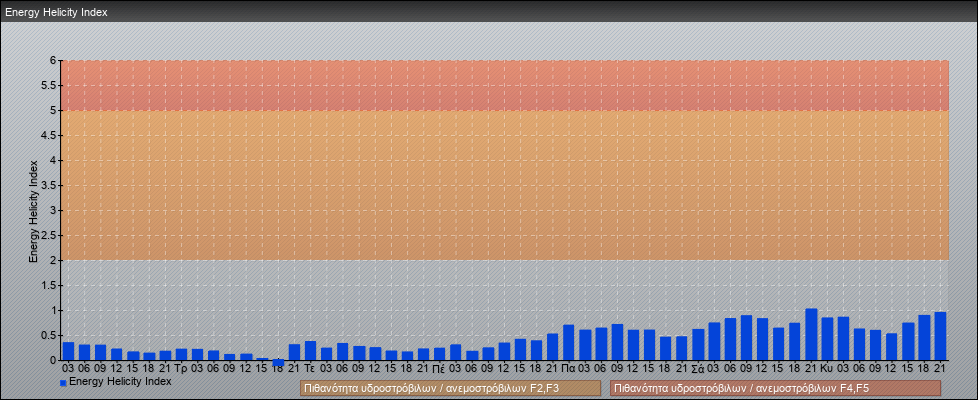Click the vertical Energy Helicity Index axis title

tap(34, 211)
